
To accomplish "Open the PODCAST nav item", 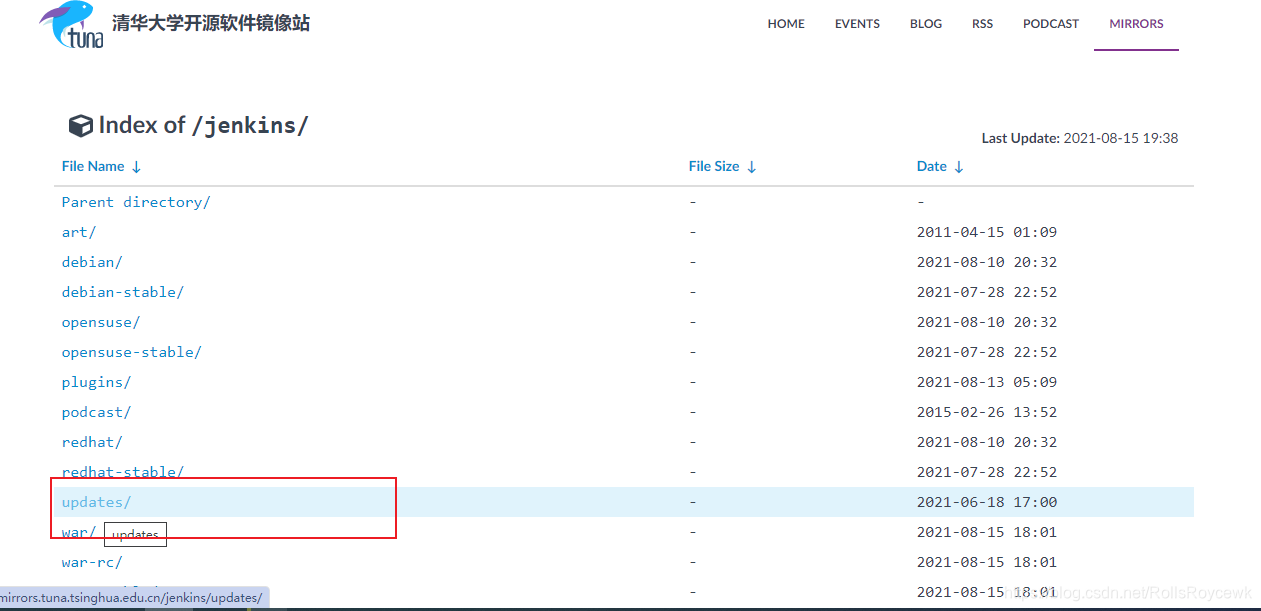I will coord(1051,24).
